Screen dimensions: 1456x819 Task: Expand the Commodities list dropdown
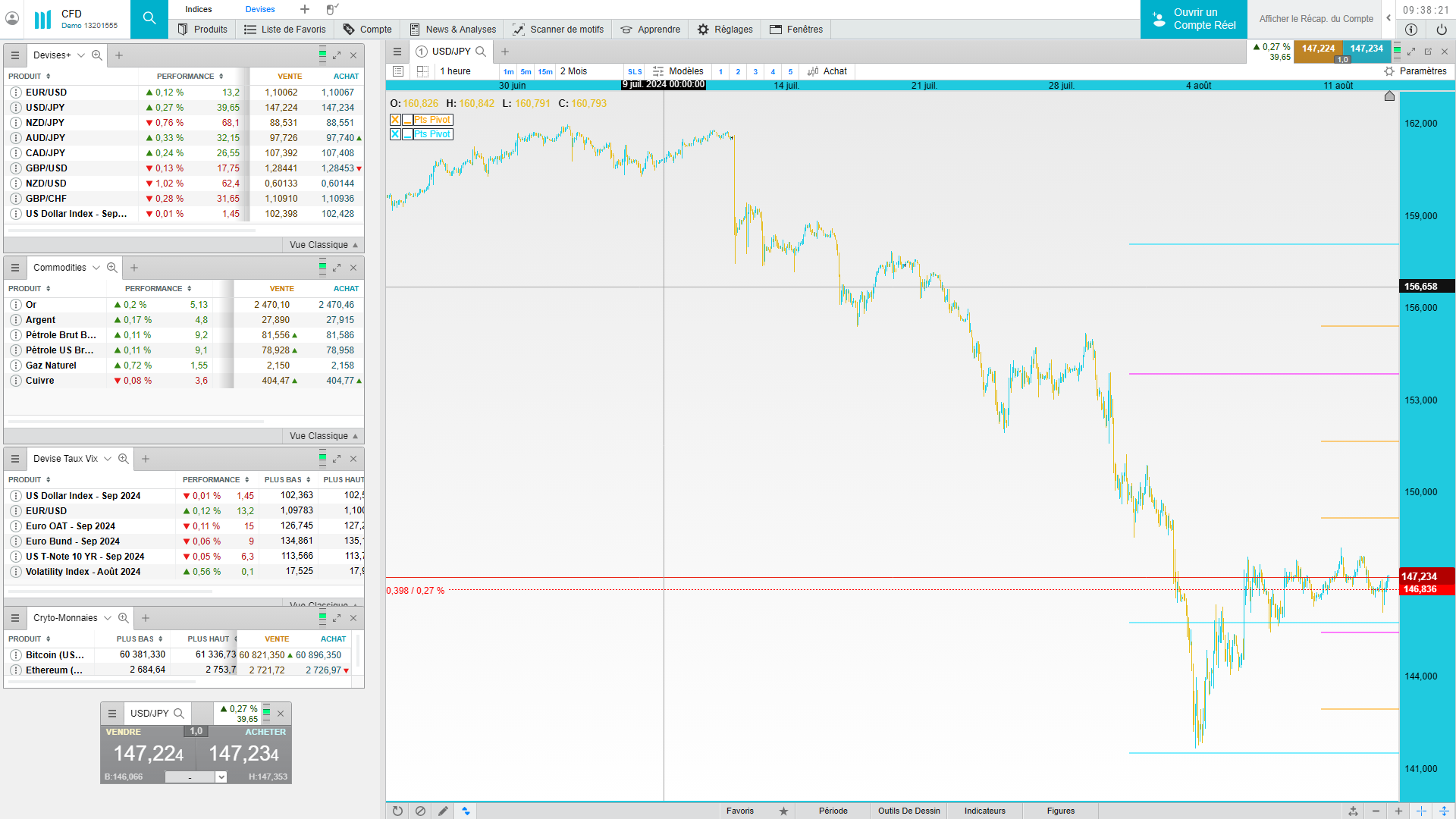[96, 268]
